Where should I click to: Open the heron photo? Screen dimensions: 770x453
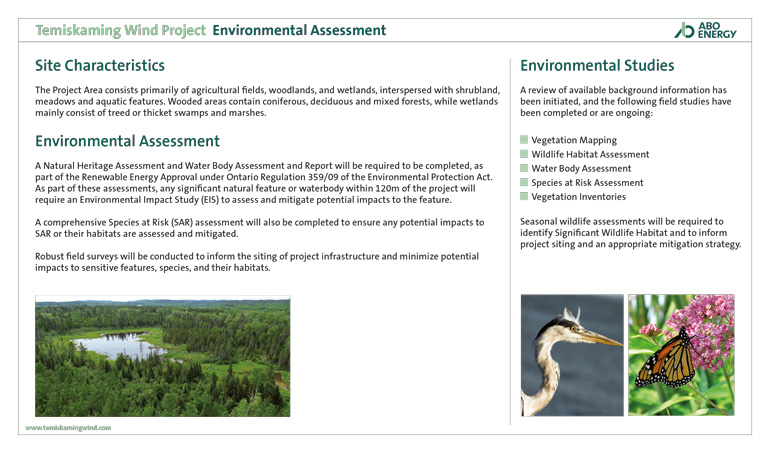point(571,355)
